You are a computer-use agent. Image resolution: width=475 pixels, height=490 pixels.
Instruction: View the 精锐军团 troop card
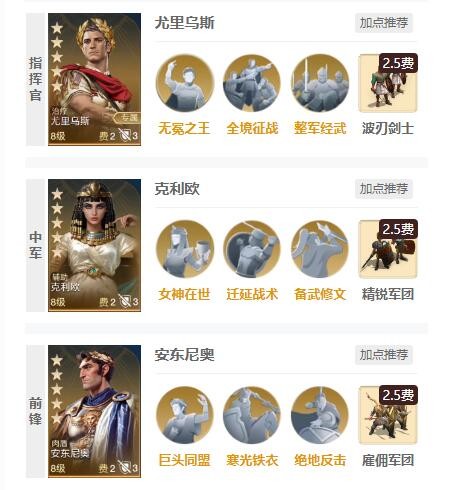(x=388, y=249)
